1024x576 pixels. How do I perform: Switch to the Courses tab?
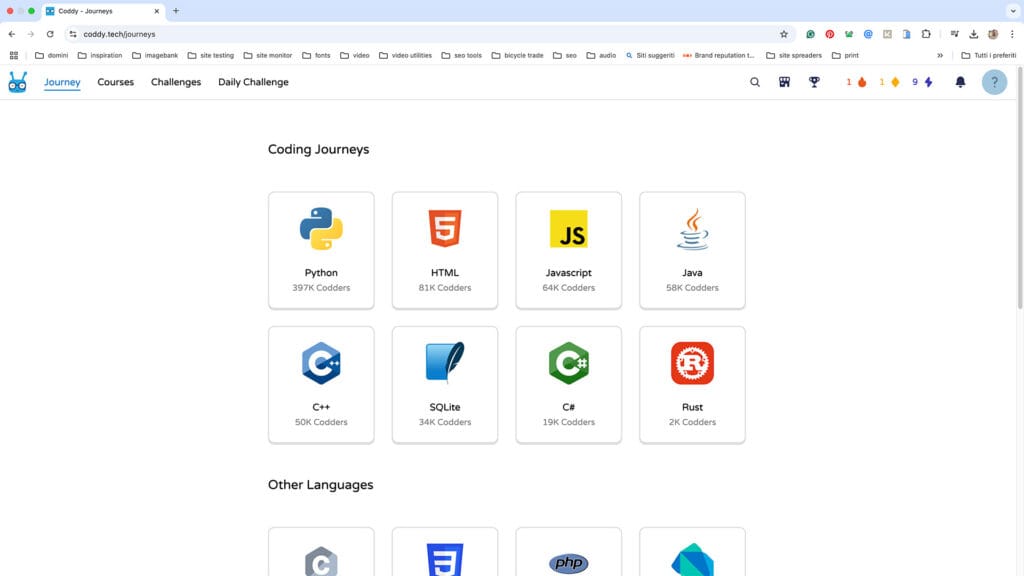pos(115,82)
